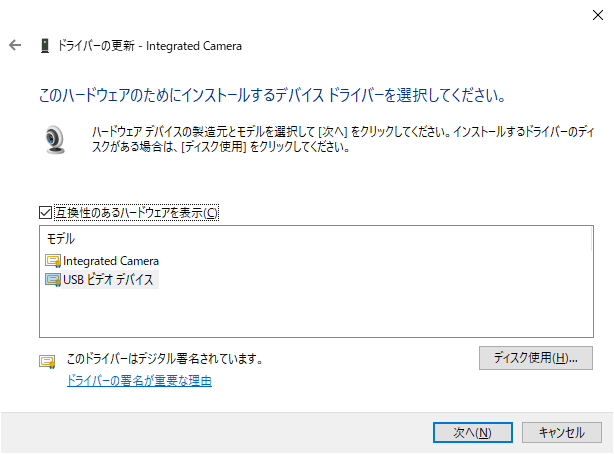The image size is (614, 454).
Task: Click the certificate icon next to Integrated Camera
Action: coord(53,261)
